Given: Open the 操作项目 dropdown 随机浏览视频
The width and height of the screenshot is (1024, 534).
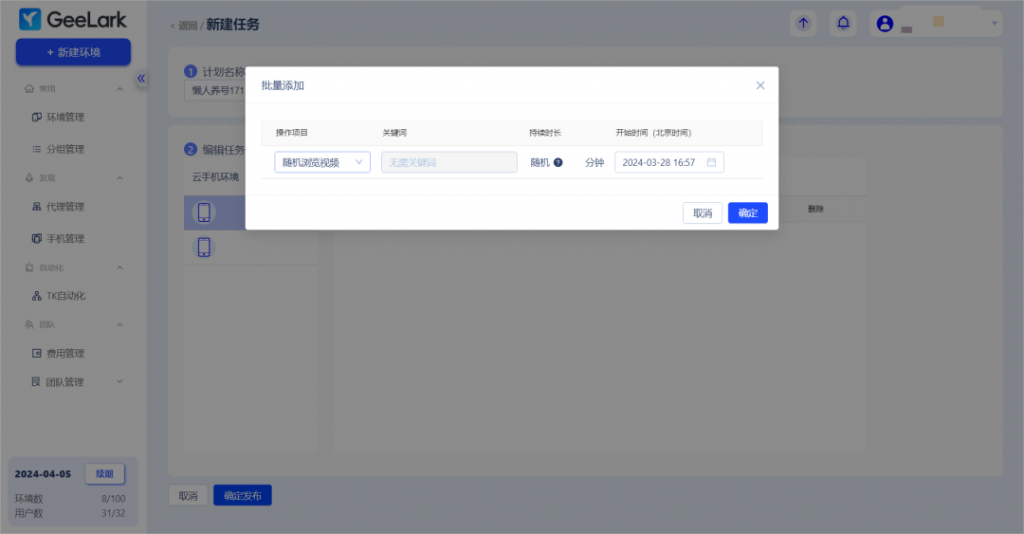Looking at the screenshot, I should click(322, 162).
